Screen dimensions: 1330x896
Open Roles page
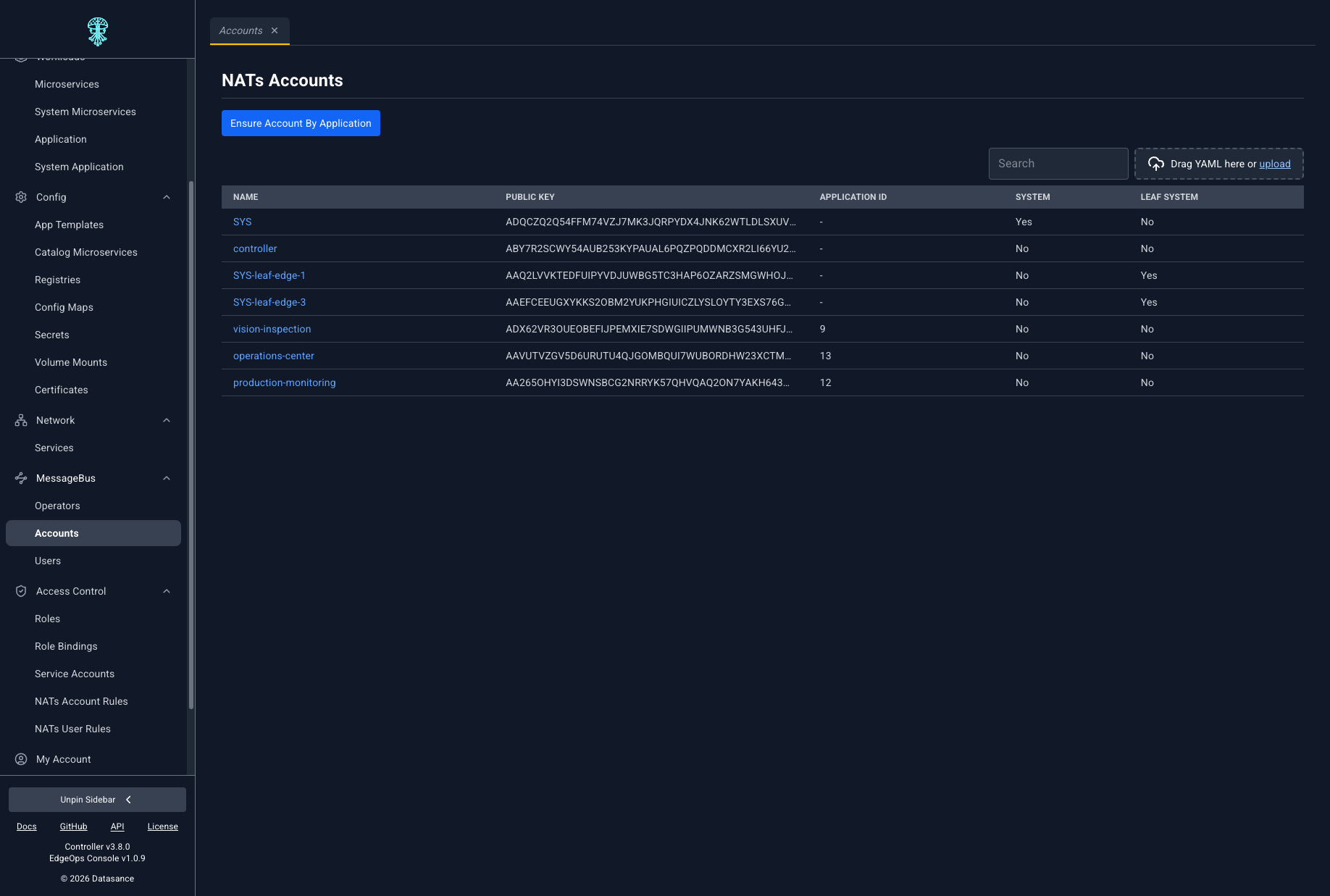click(x=47, y=619)
